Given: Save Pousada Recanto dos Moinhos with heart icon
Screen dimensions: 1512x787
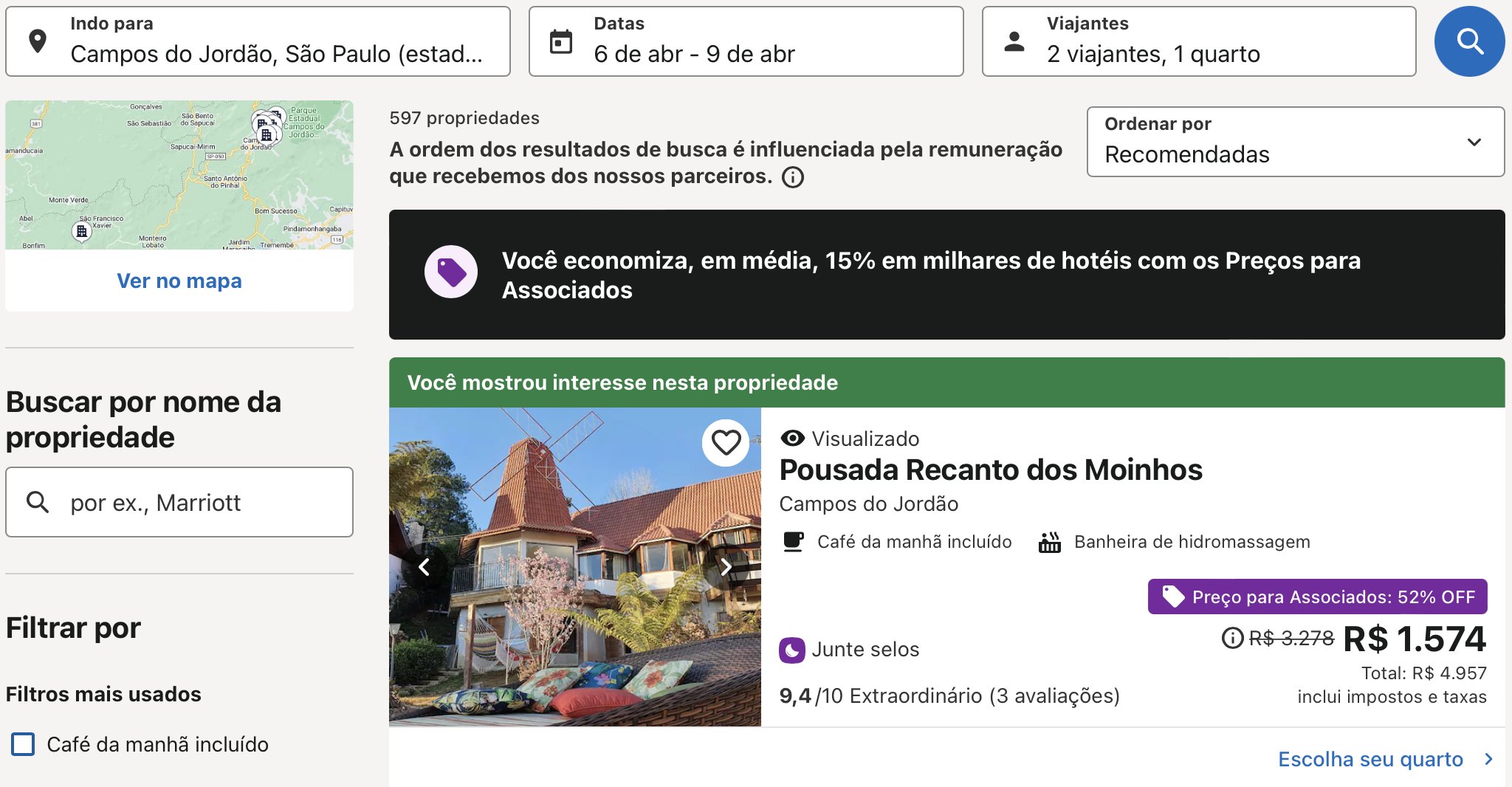Looking at the screenshot, I should point(726,442).
